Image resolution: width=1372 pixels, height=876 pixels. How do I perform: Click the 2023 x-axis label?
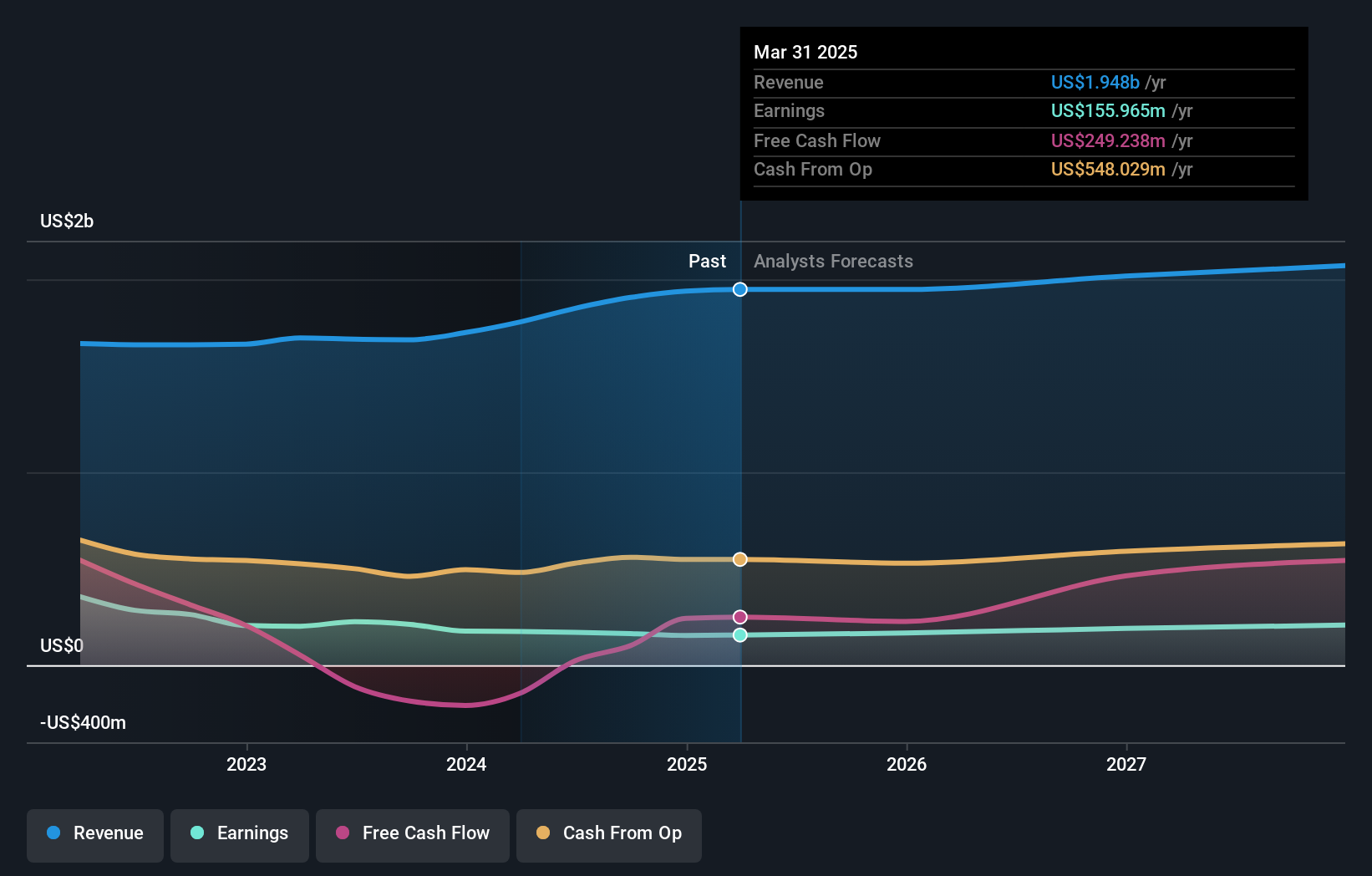click(246, 764)
